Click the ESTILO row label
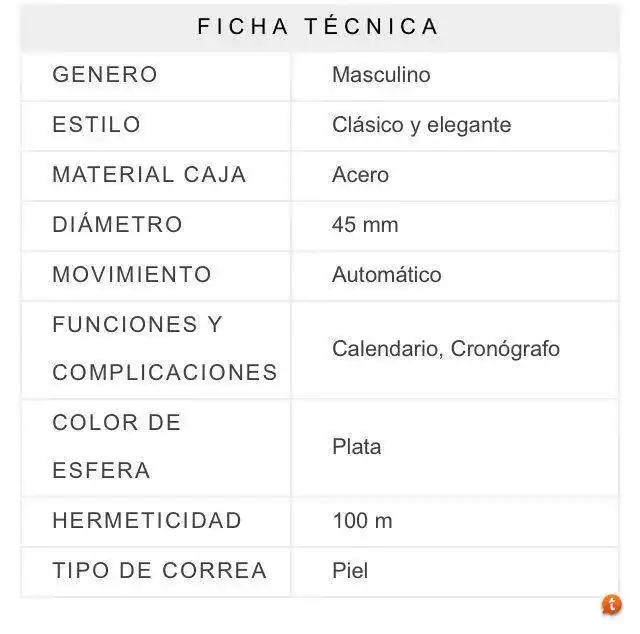Viewport: 640px width, 634px height. pos(97,125)
